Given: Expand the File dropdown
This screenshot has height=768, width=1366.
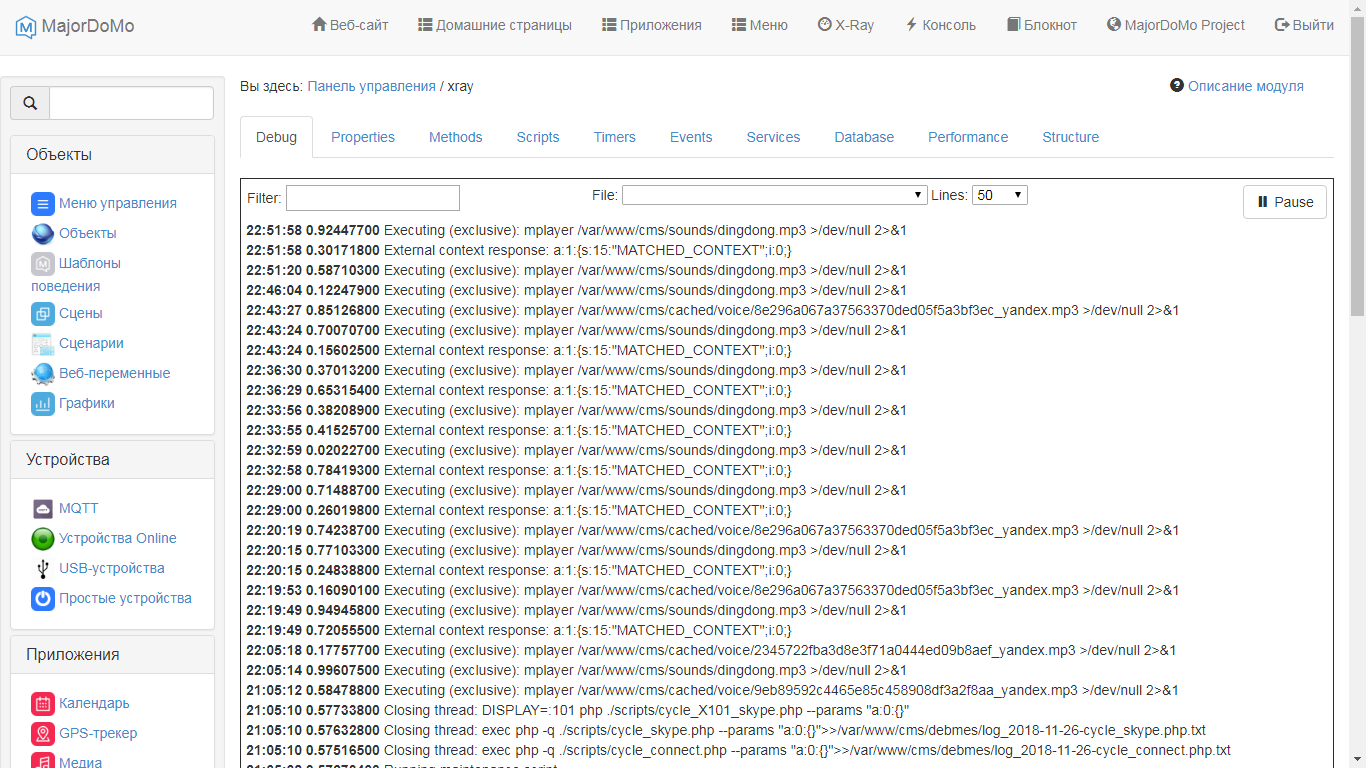Looking at the screenshot, I should [775, 195].
